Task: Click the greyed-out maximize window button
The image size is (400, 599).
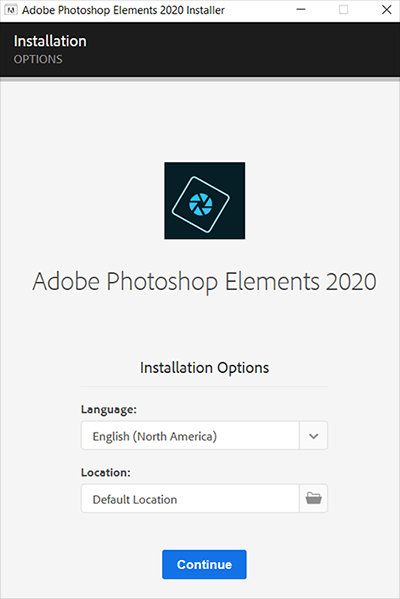Action: (343, 10)
